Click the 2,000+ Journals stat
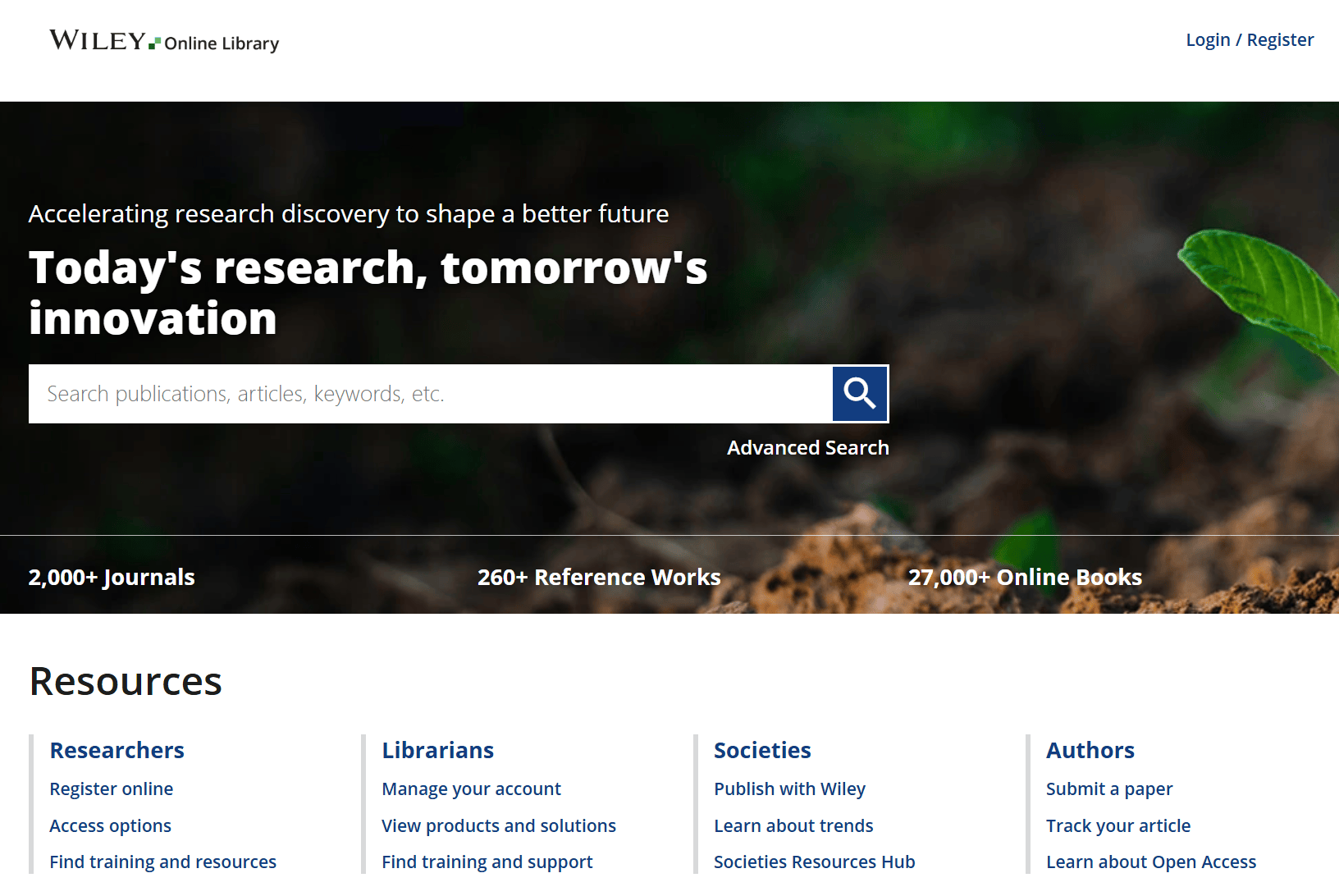 coord(112,577)
